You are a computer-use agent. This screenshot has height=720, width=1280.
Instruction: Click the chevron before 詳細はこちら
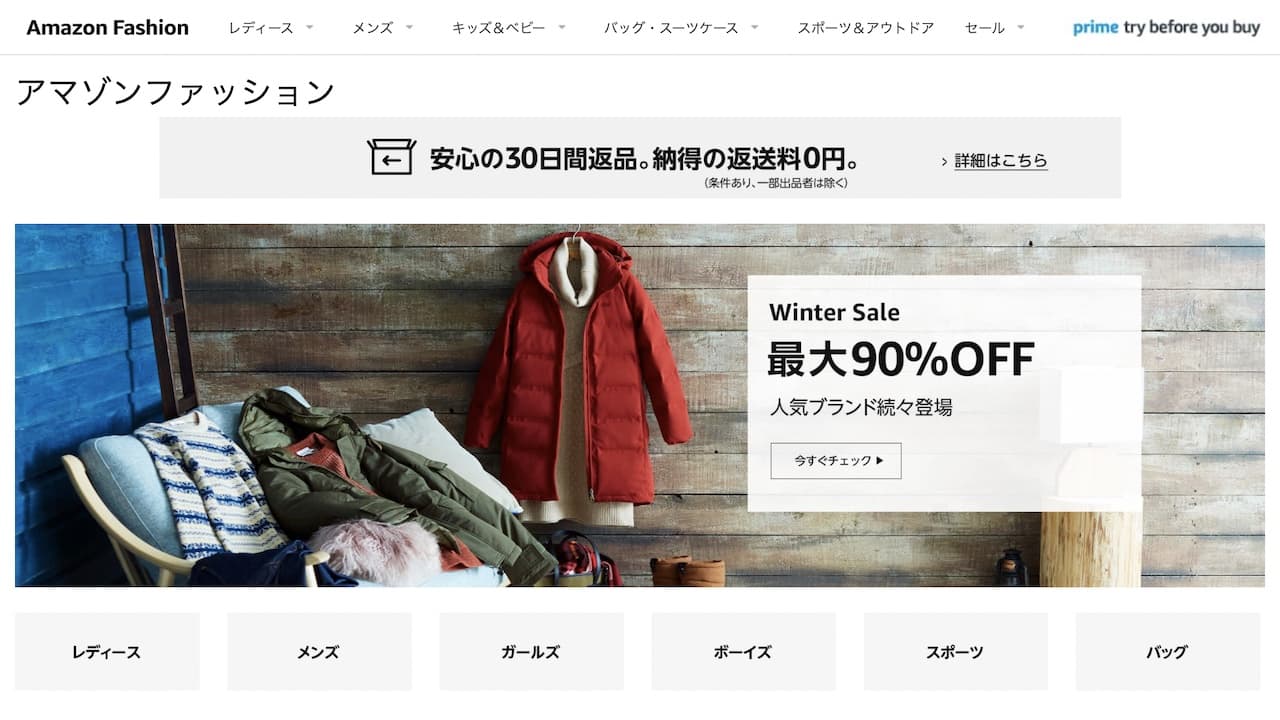pos(944,161)
